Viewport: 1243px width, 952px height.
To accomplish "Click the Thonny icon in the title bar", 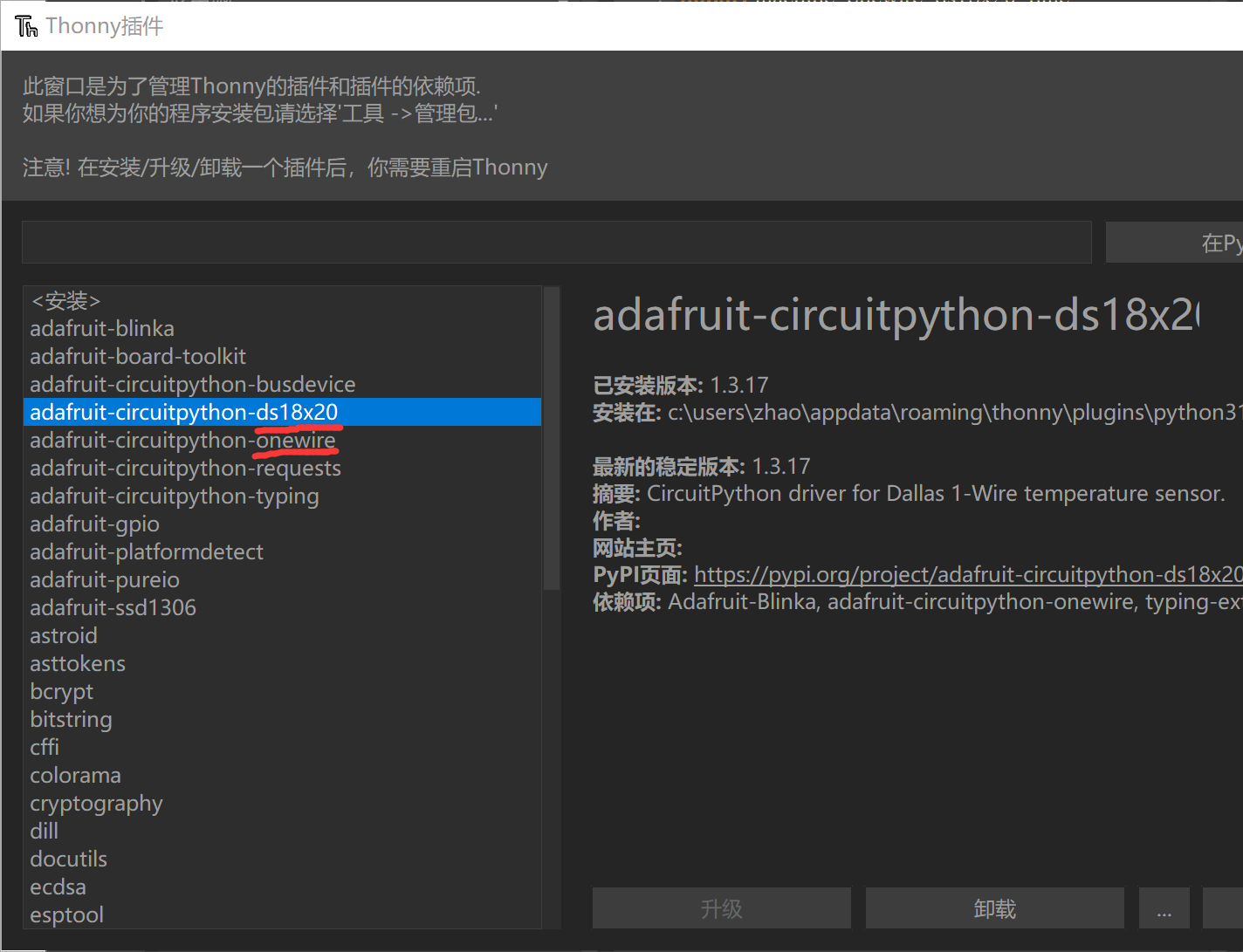I will (26, 26).
